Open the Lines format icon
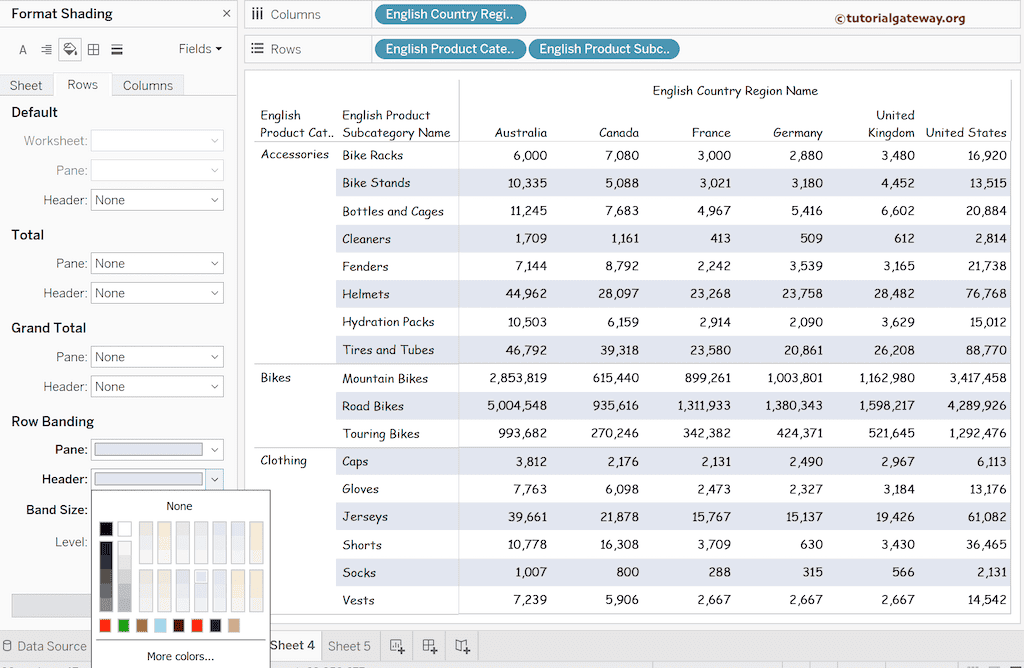 pyautogui.click(x=117, y=49)
